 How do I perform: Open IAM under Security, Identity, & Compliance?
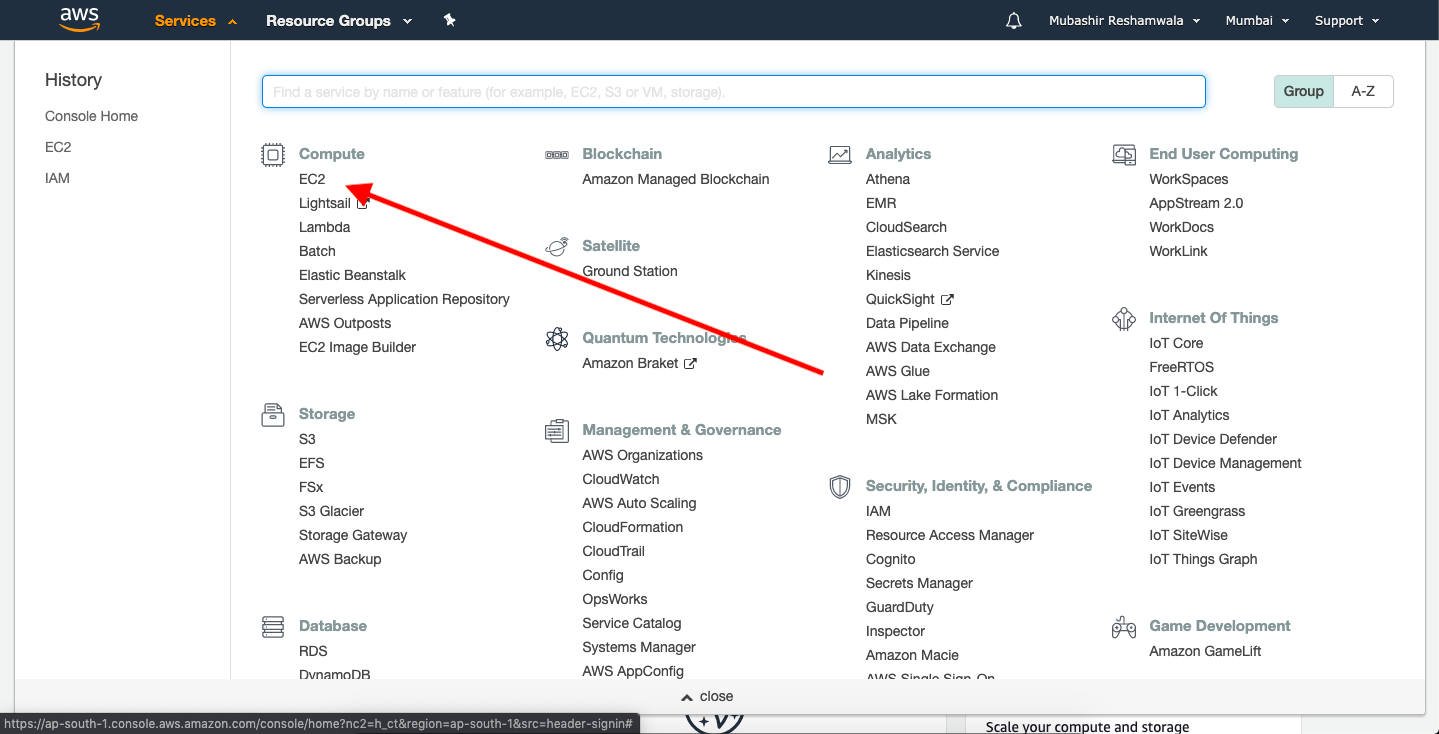(878, 511)
